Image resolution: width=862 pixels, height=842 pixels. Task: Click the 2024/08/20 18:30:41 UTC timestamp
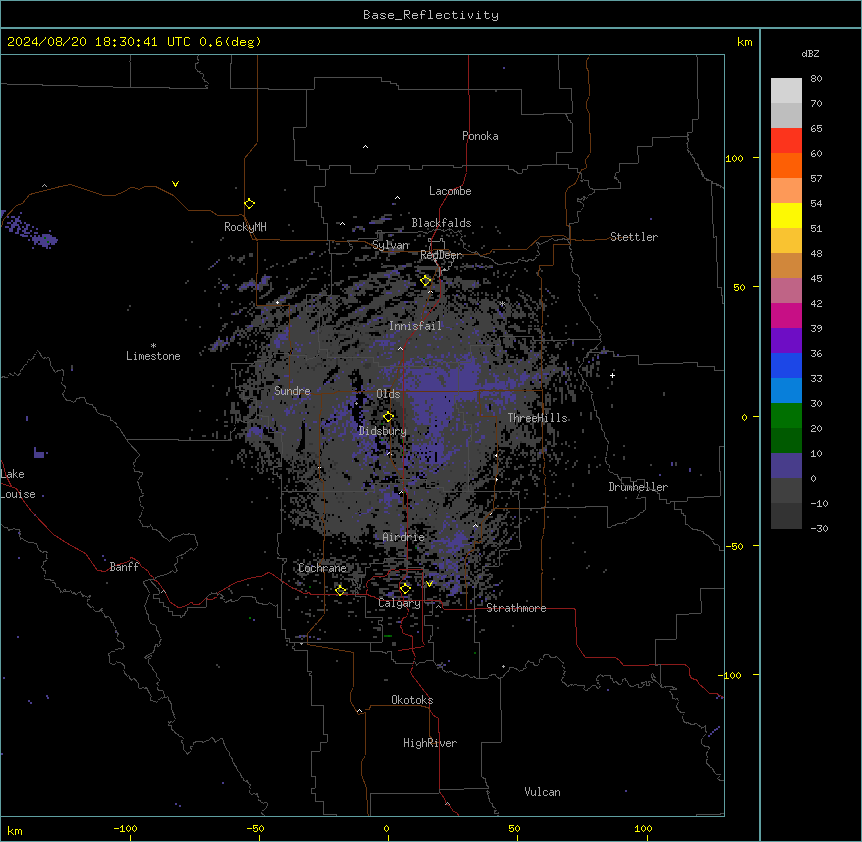coord(99,42)
